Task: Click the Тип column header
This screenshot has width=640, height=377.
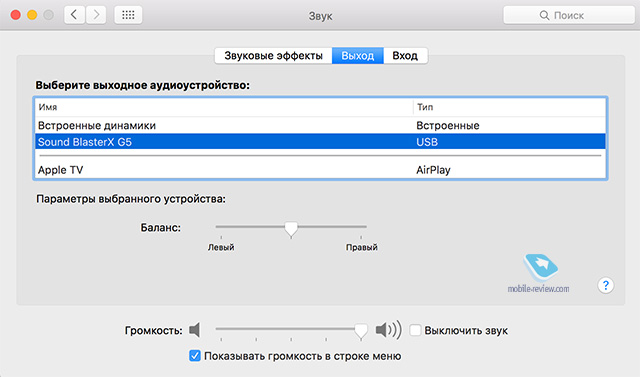Action: [510, 107]
